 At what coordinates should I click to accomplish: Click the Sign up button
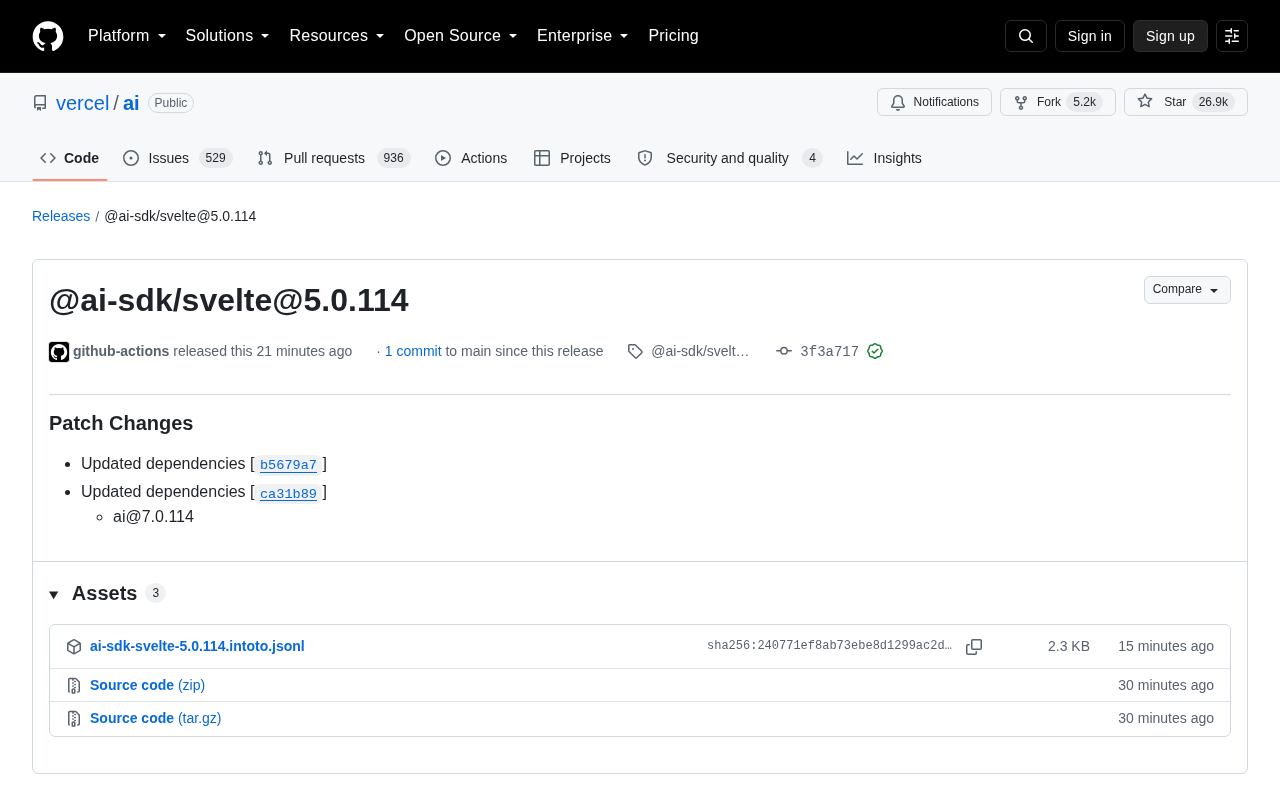[x=1170, y=36]
